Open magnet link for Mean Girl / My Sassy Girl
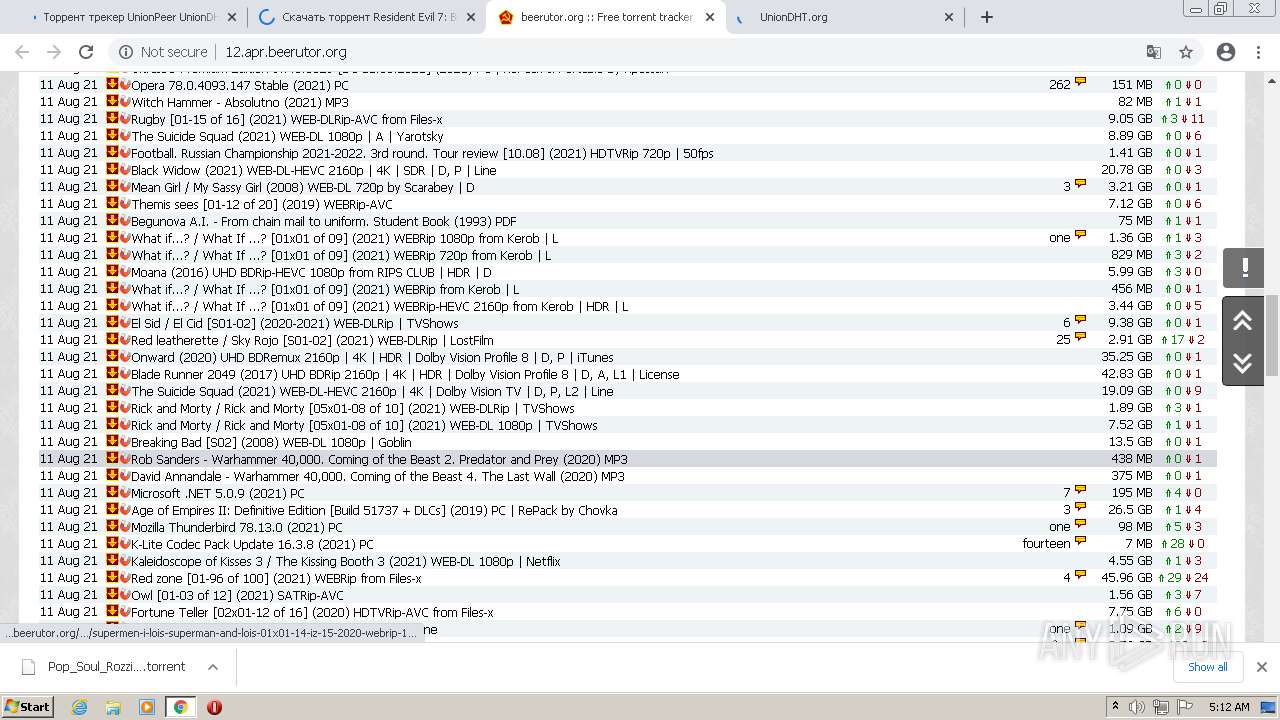 [x=125, y=187]
